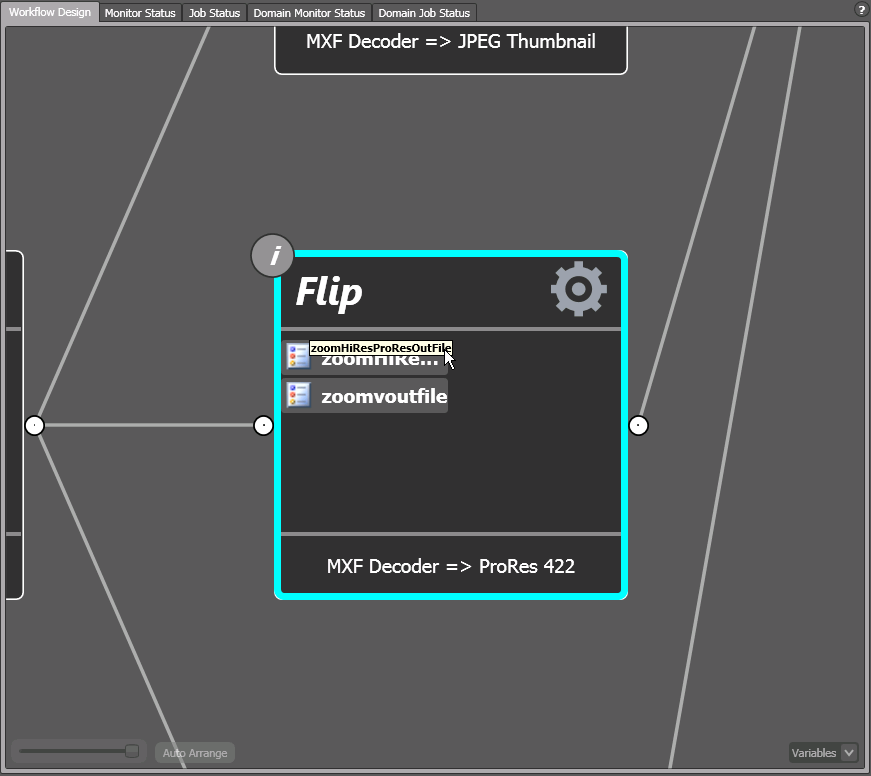The image size is (871, 776).
Task: Select the zoomvoutfile variable label
Action: click(x=384, y=396)
